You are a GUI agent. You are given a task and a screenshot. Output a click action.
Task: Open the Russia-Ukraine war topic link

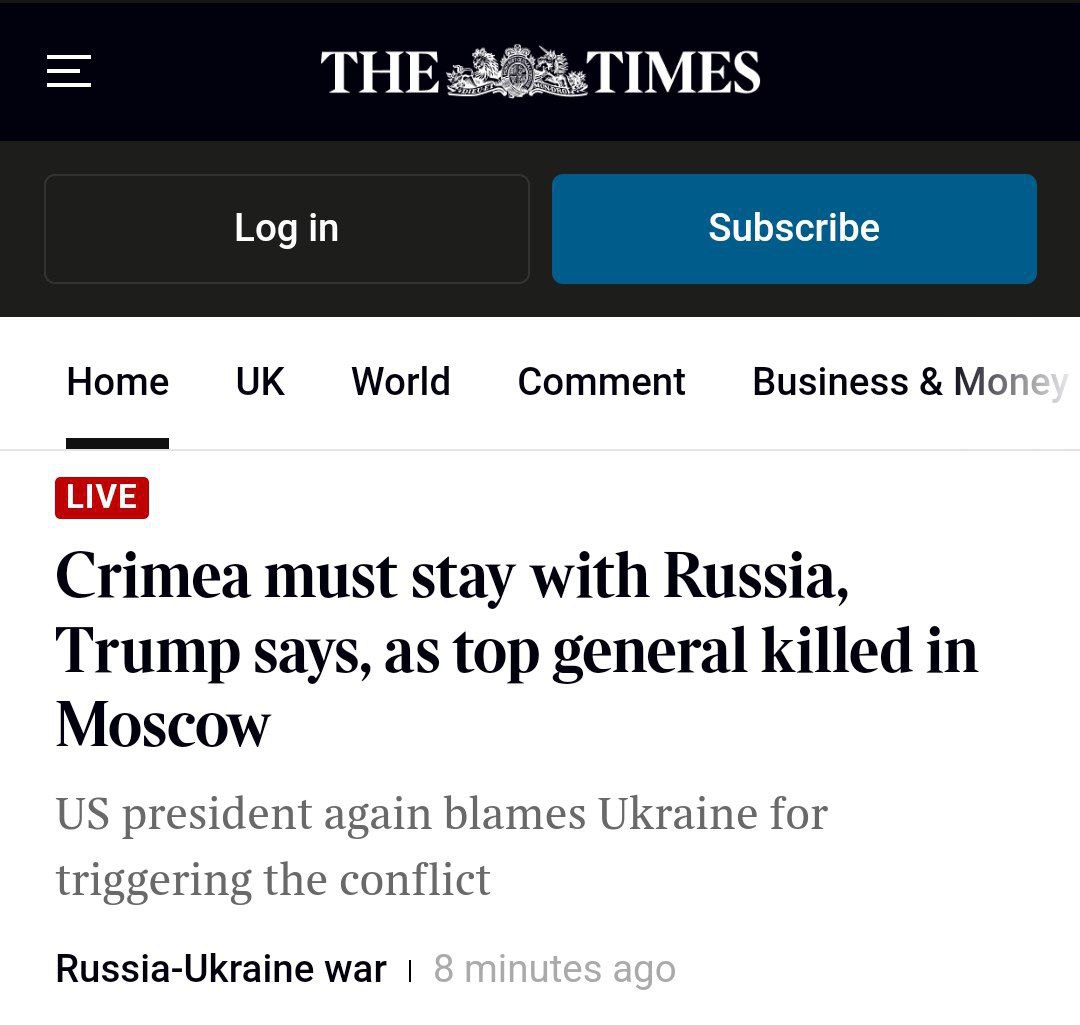[221, 969]
